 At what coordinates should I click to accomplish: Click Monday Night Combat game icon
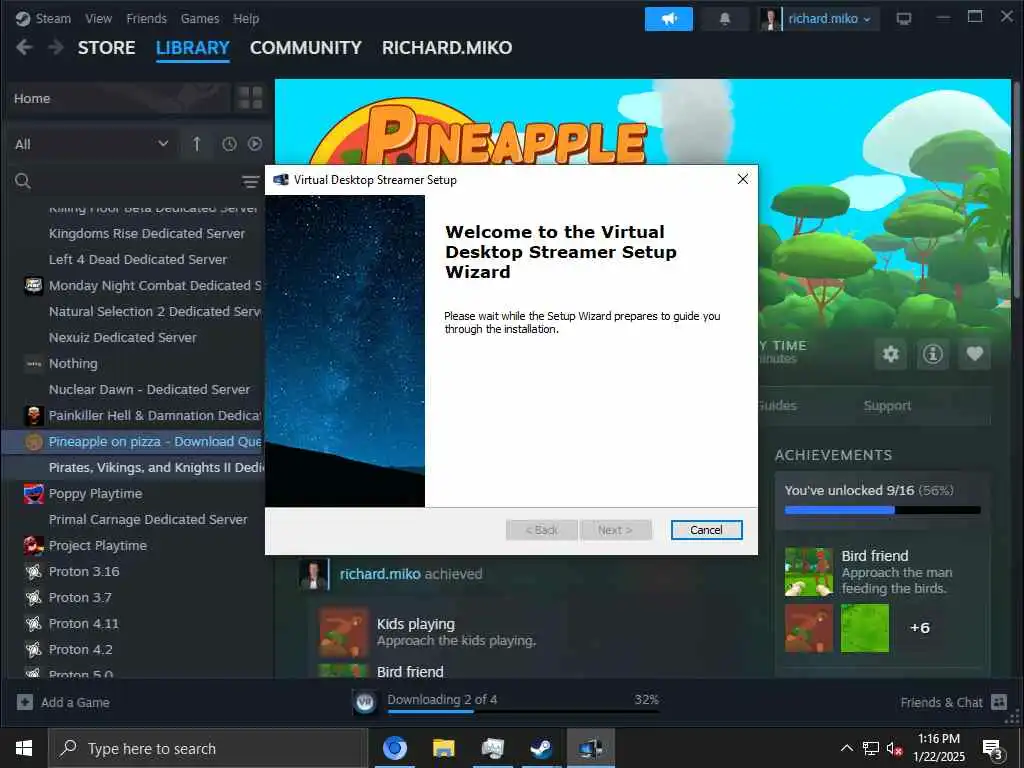33,285
